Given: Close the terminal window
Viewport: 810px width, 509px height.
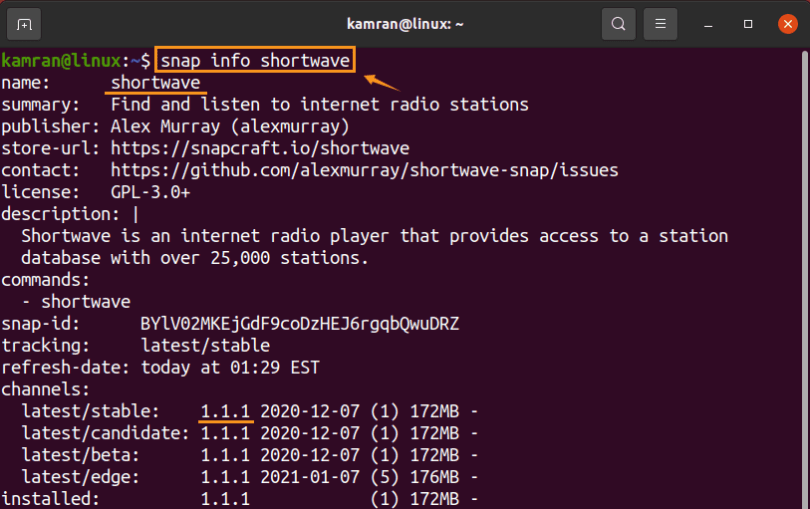Looking at the screenshot, I should click(788, 24).
